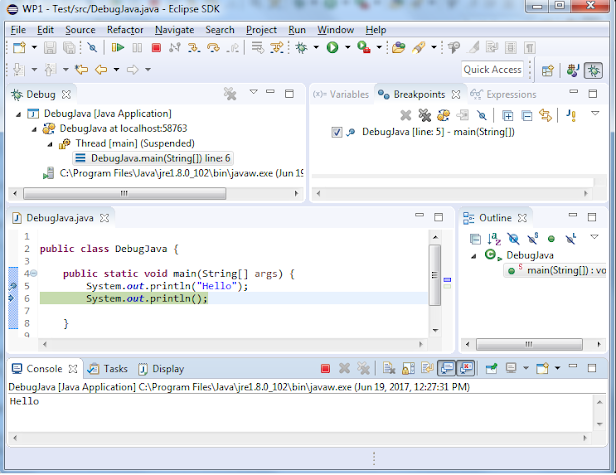Viewport: 616px width, 475px height.
Task: Switch to the Java perspective icon
Action: tap(572, 71)
